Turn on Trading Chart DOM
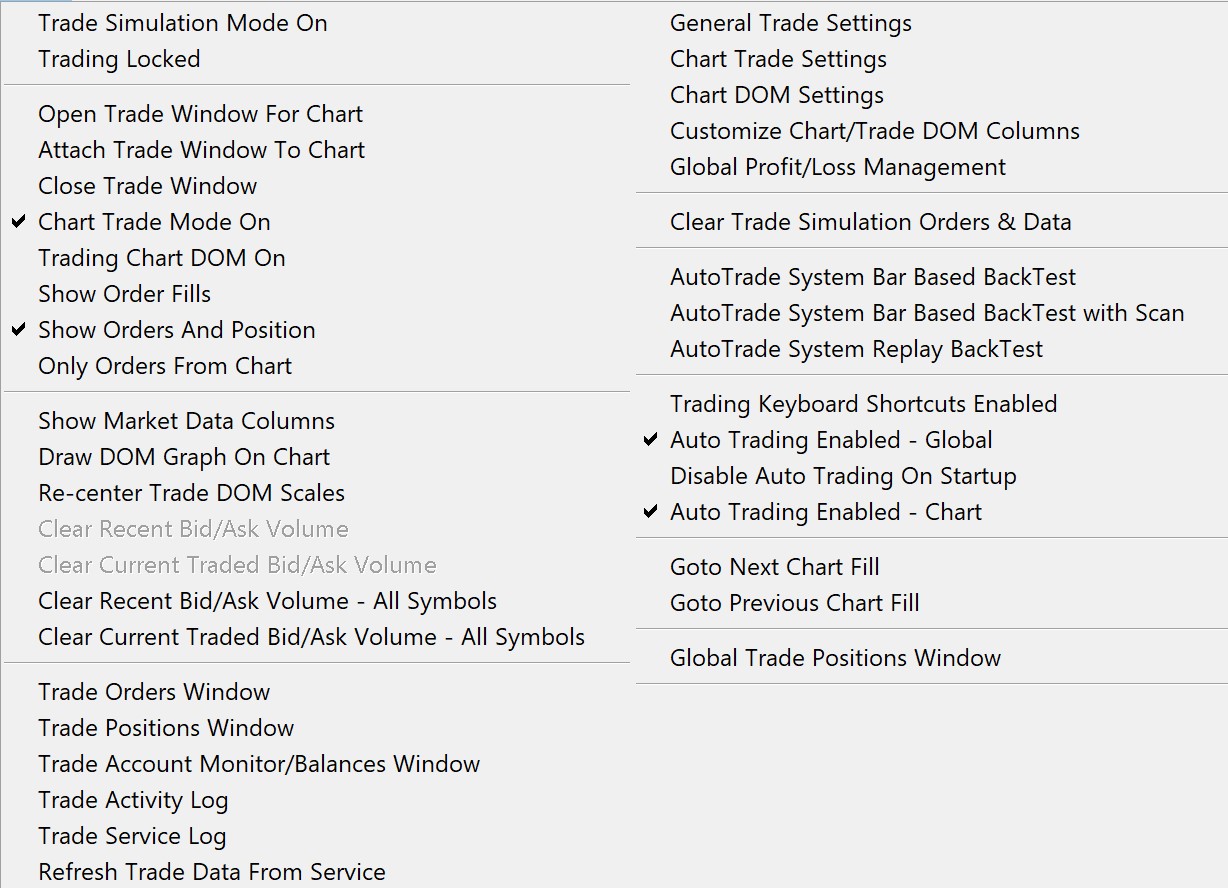Image resolution: width=1228 pixels, height=888 pixels. coord(161,258)
